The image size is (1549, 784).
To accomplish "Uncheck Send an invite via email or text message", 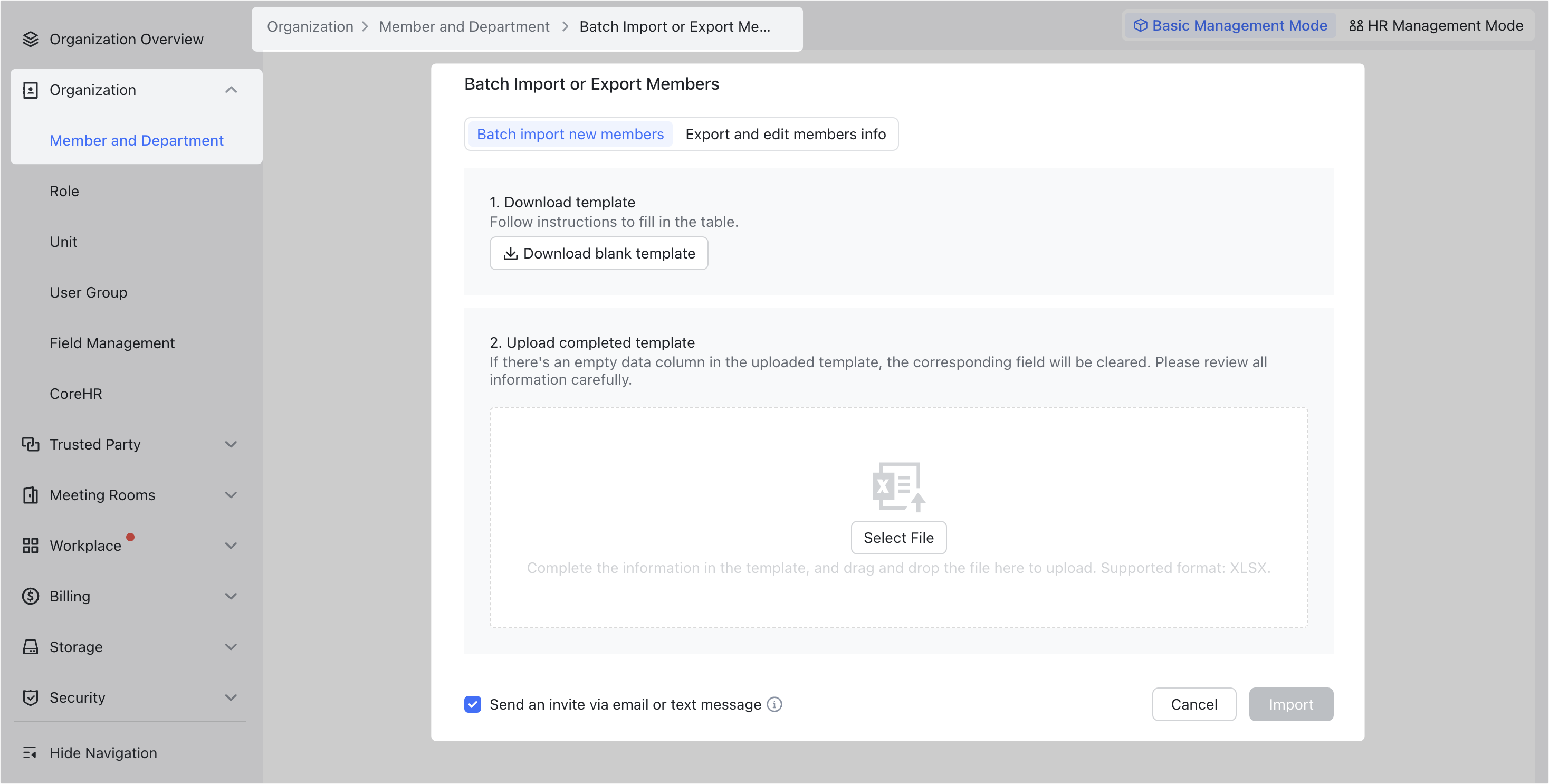I will click(473, 704).
